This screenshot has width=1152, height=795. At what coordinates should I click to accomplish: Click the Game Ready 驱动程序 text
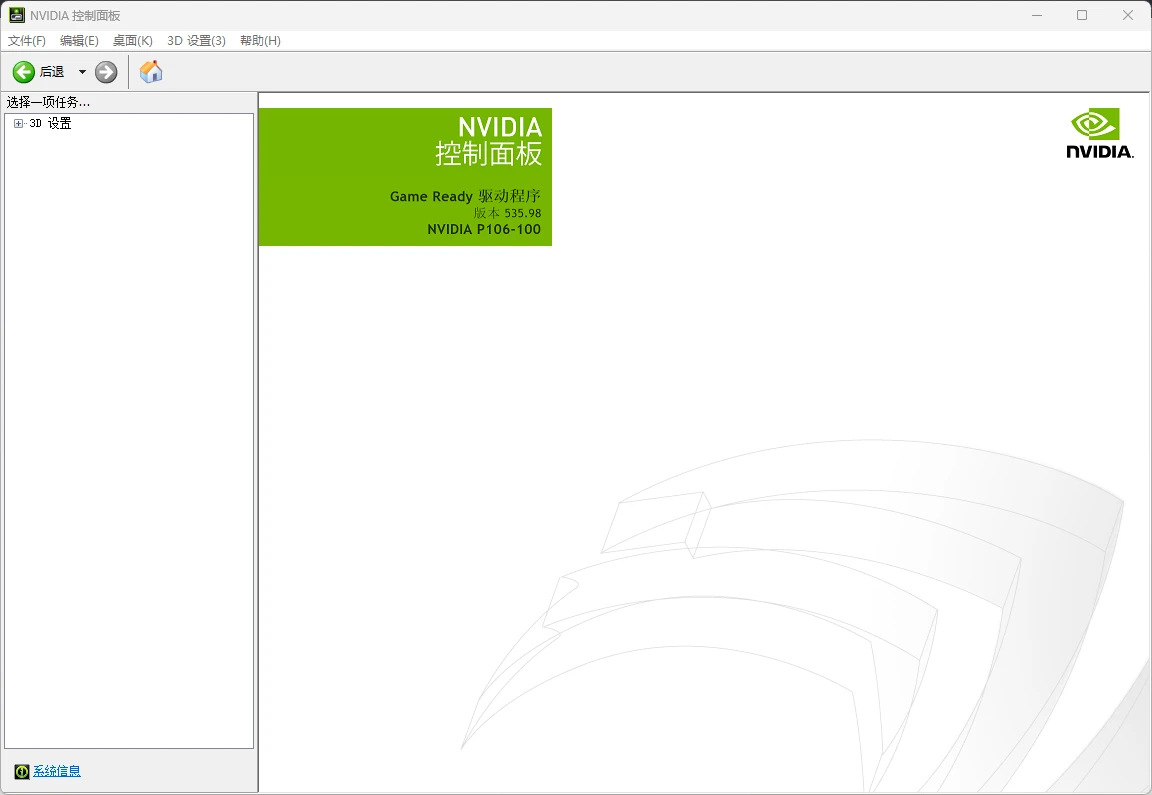point(465,196)
